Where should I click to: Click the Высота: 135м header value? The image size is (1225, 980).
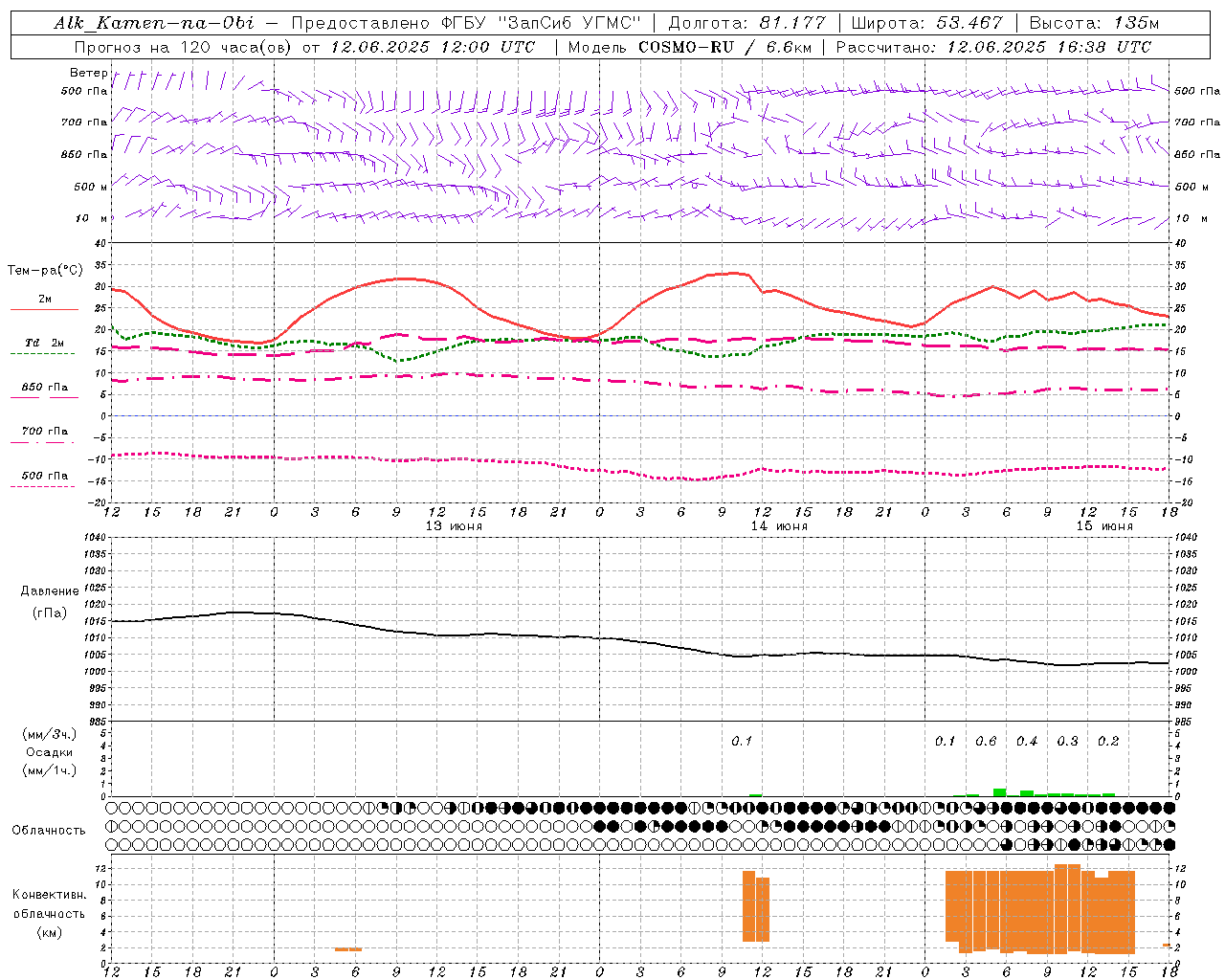tap(1094, 23)
